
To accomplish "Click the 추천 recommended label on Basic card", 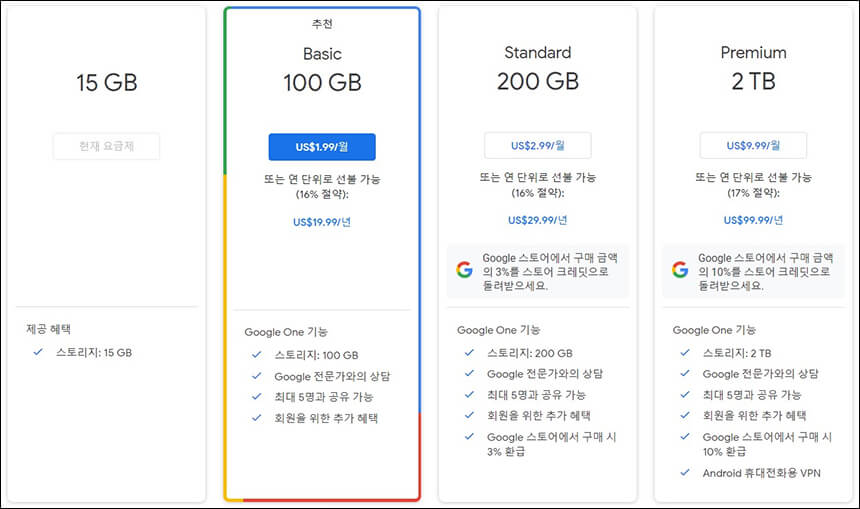I will tap(322, 24).
